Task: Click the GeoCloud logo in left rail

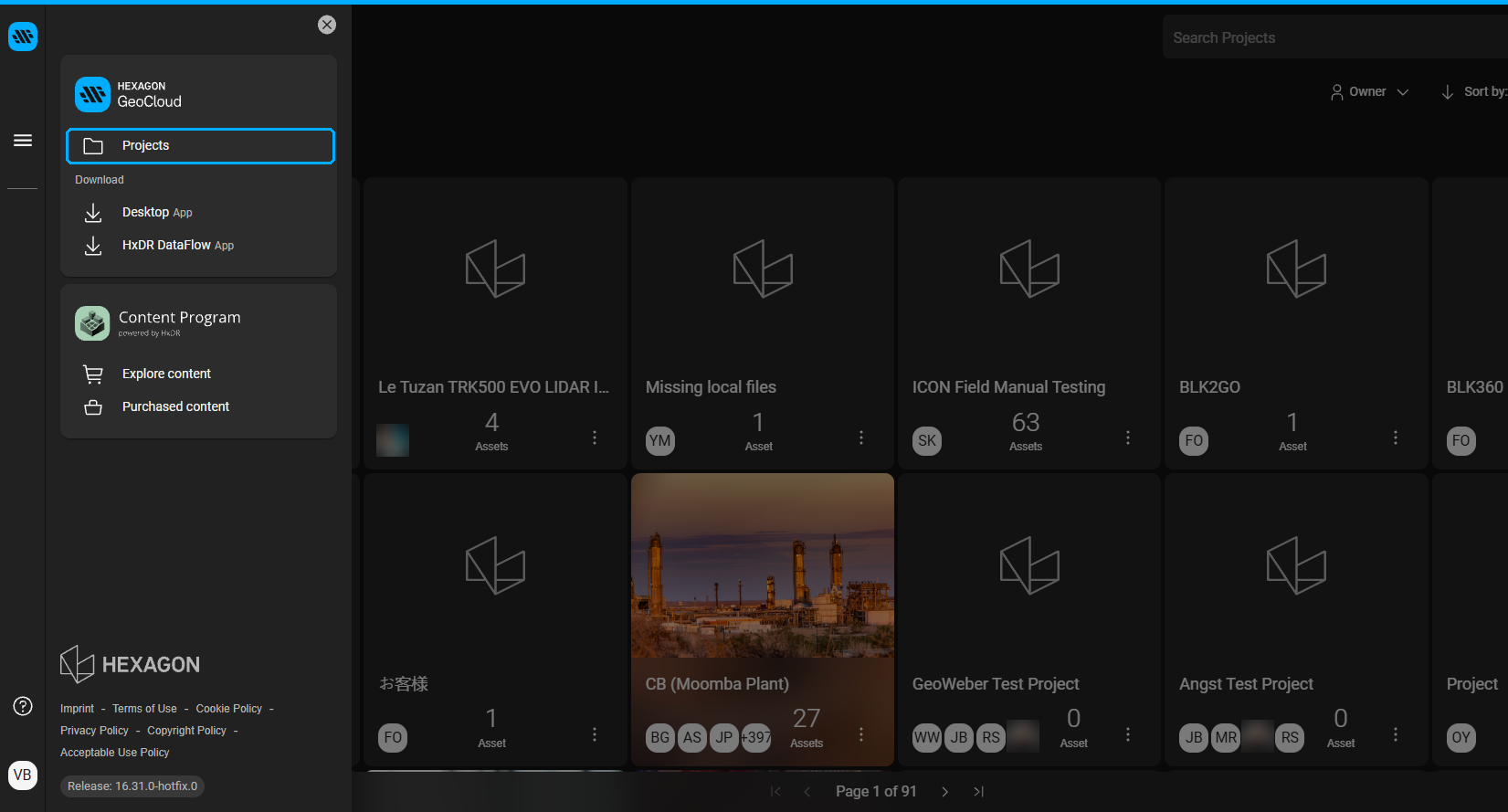Action: coord(23,37)
